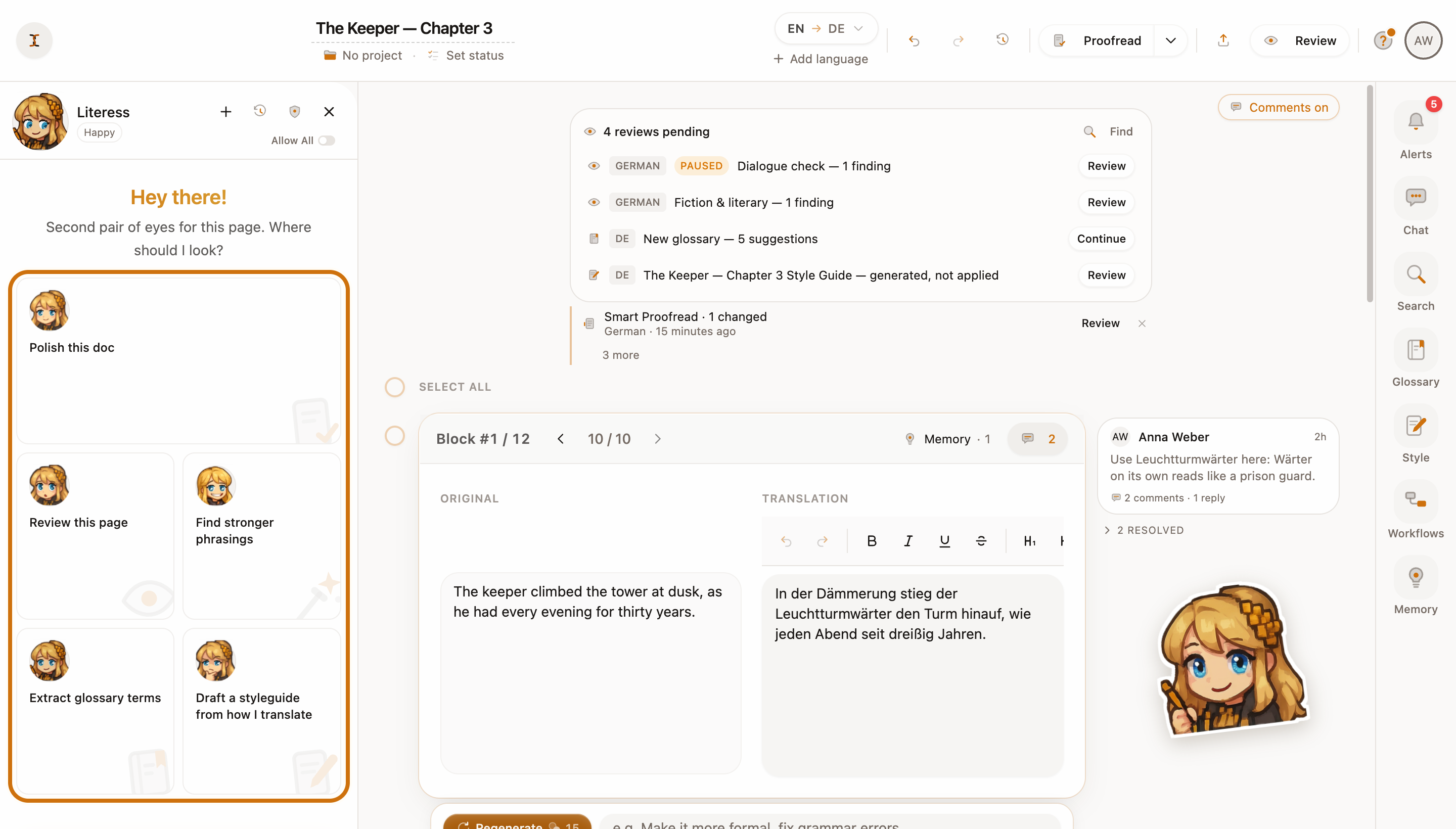The width and height of the screenshot is (1456, 829).
Task: Review the Dialogue check finding
Action: [x=1106, y=166]
